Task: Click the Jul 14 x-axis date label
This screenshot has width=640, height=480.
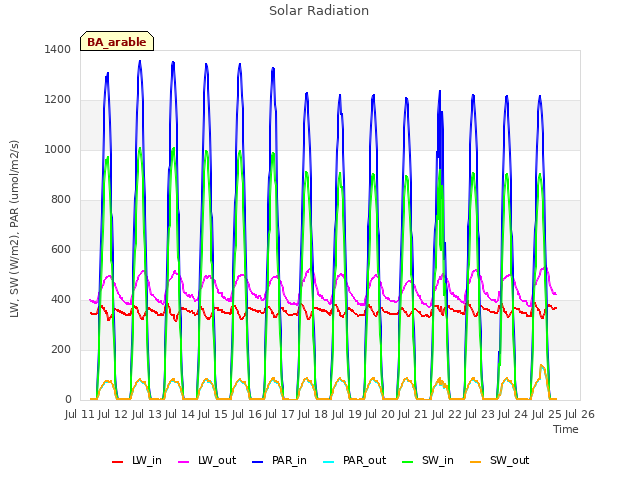Action: [180, 415]
